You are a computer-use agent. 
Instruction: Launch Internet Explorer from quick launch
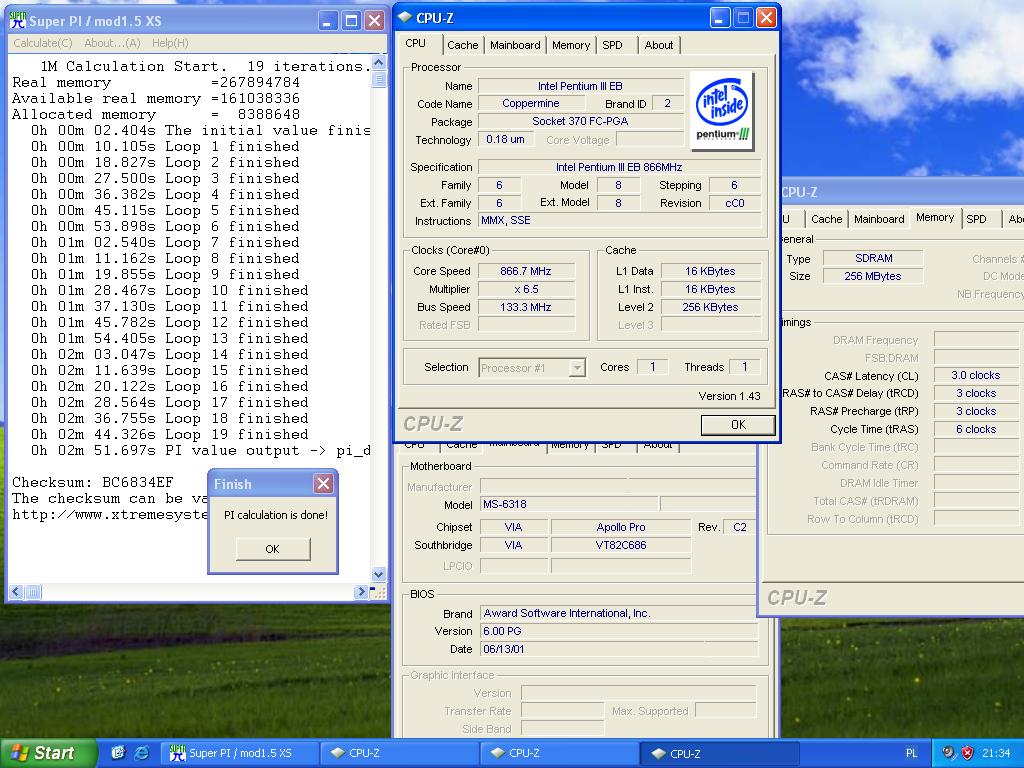pos(141,753)
